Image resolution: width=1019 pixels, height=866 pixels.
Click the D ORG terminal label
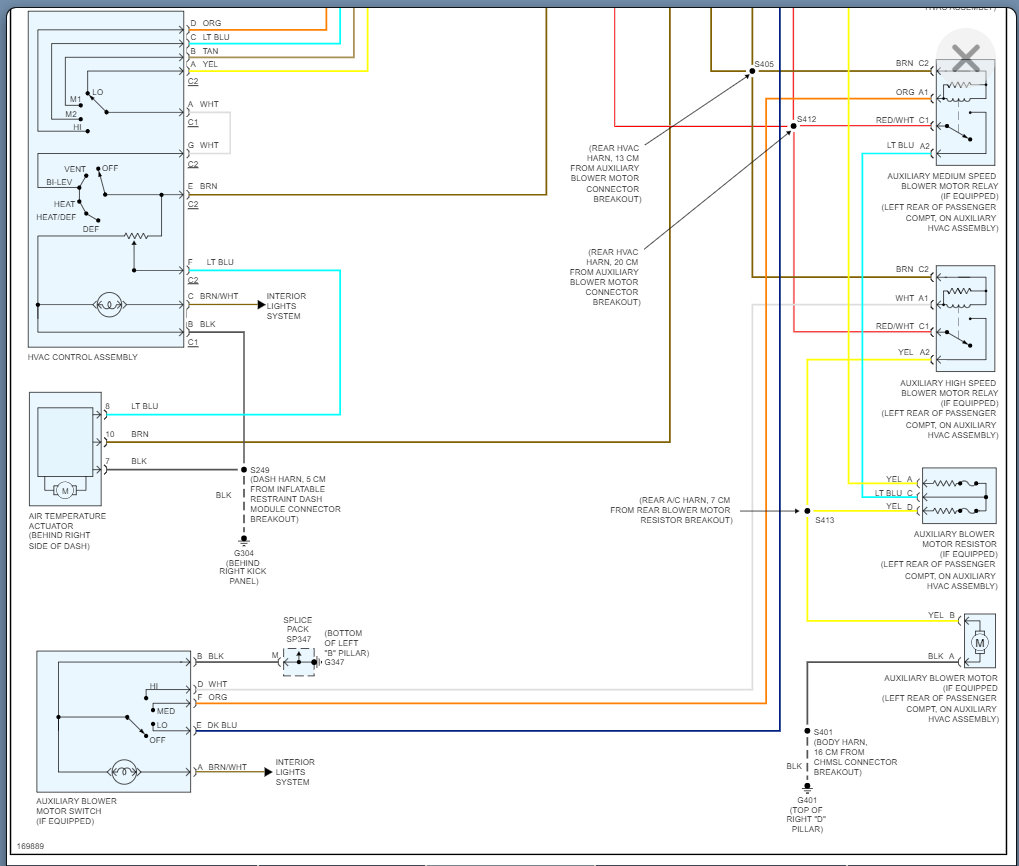[x=205, y=23]
